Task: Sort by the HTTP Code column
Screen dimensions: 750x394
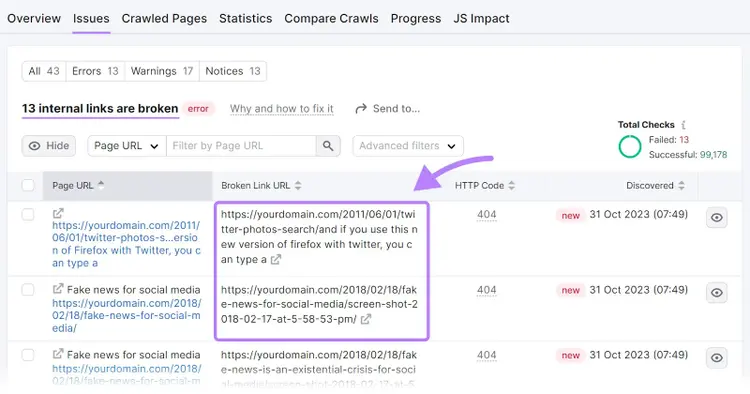Action: point(485,186)
